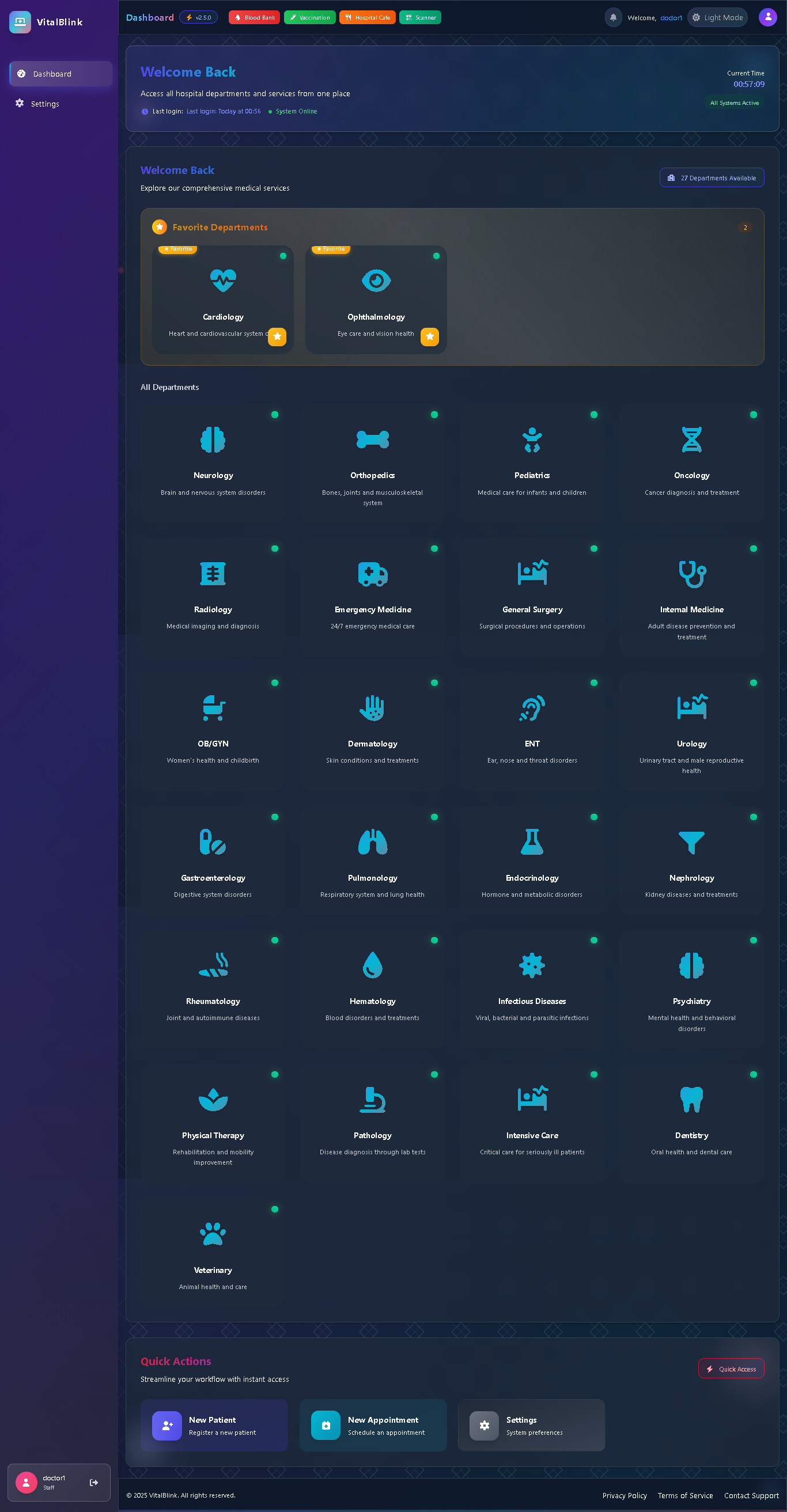Click the logout icon beside doctor1
Screen dimensions: 787x1512
(x=94, y=1482)
